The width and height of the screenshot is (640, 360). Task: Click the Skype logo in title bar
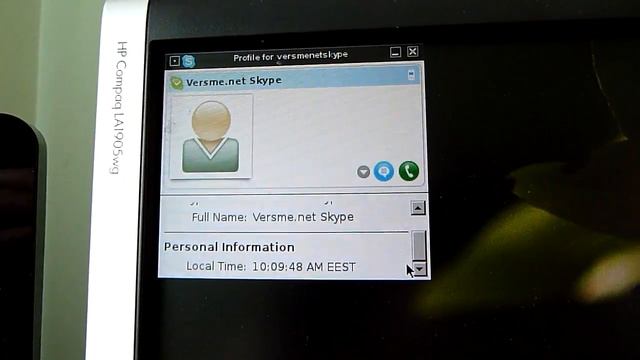pos(189,61)
